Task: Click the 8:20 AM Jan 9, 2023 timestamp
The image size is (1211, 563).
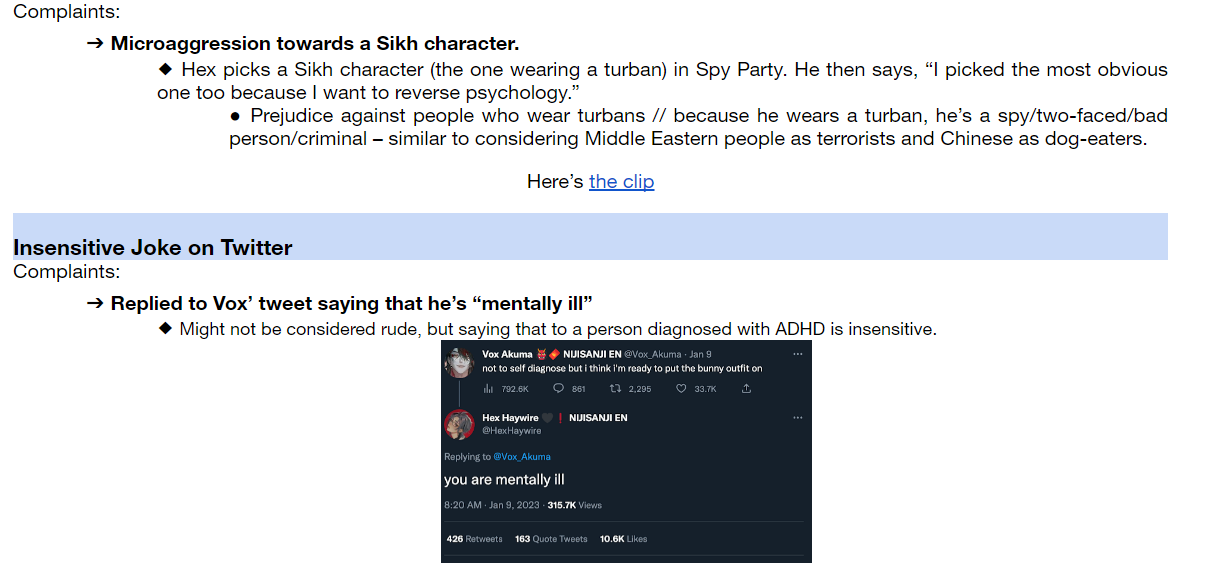Action: coord(493,505)
